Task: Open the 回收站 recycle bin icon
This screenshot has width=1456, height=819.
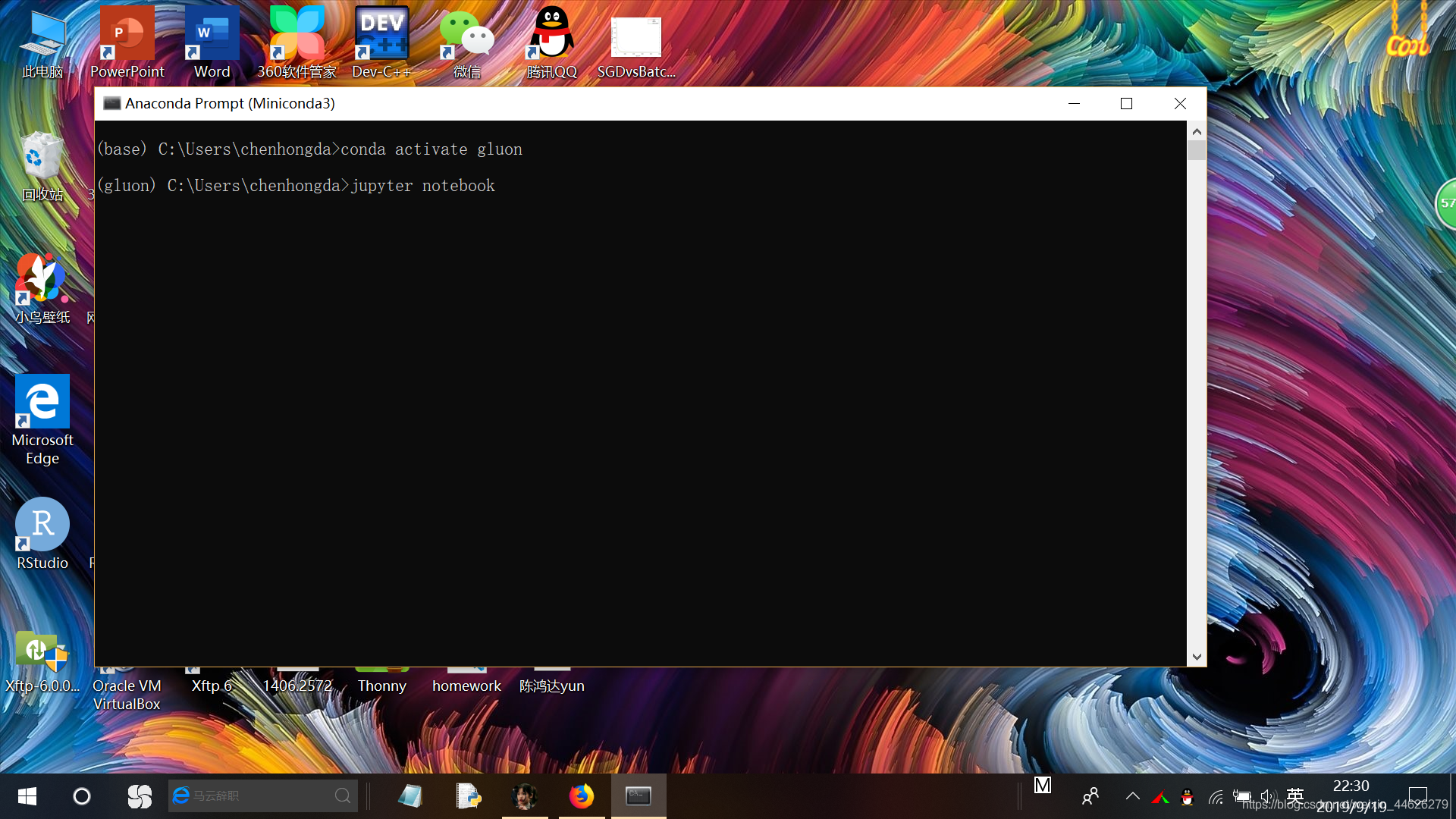Action: tap(42, 167)
